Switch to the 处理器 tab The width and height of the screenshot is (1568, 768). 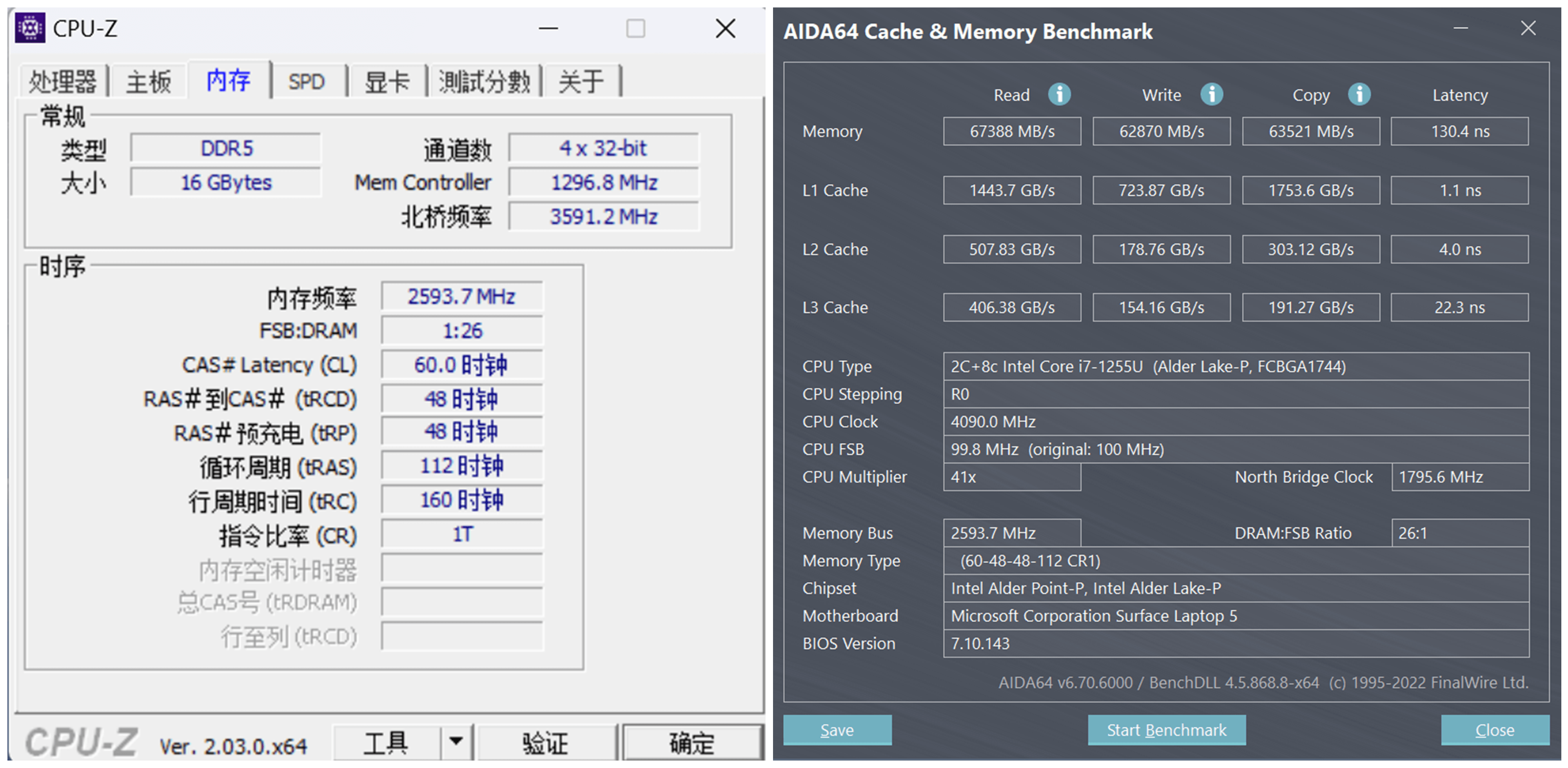[63, 82]
